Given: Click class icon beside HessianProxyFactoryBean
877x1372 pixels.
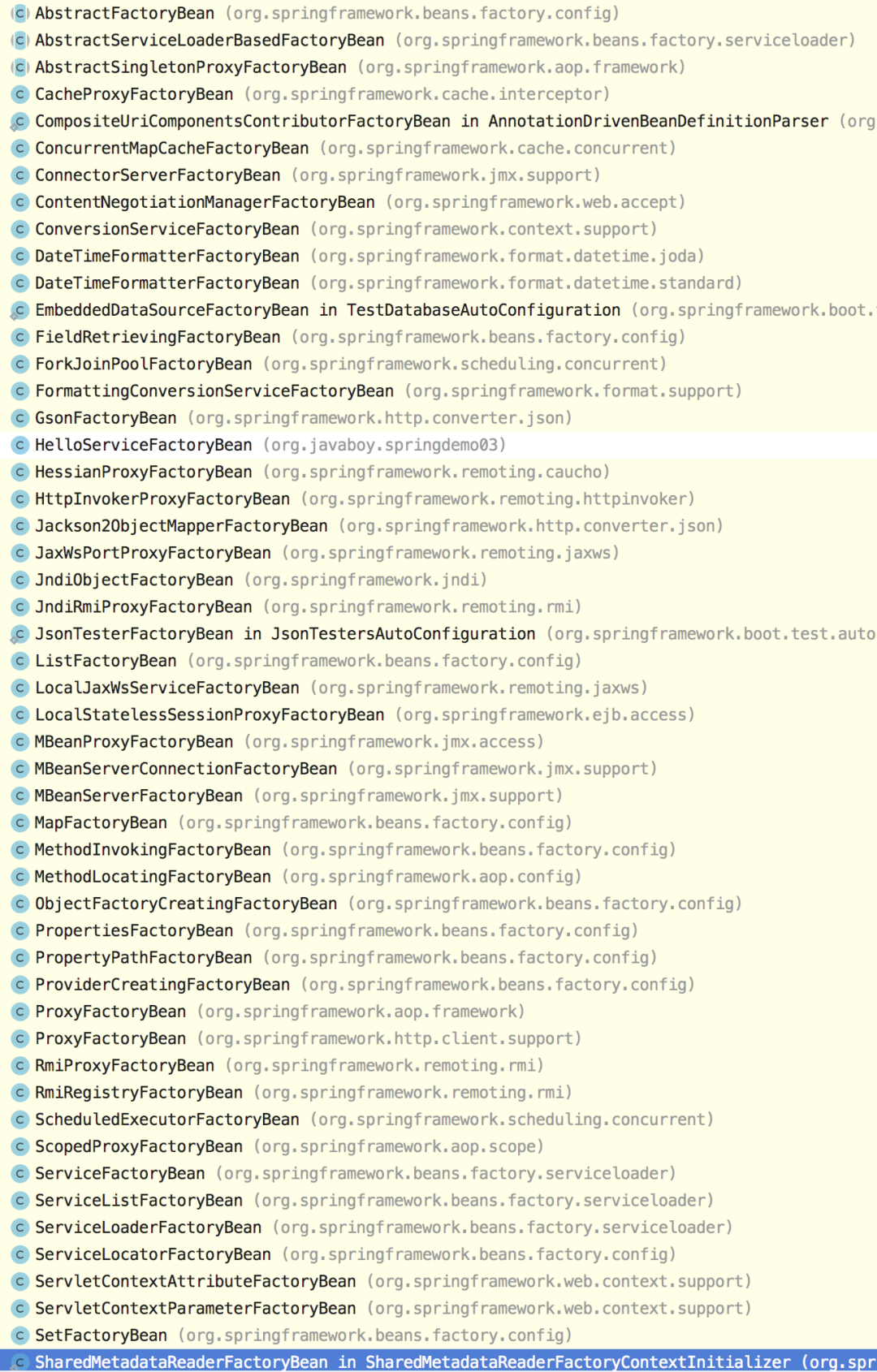Looking at the screenshot, I should tap(19, 472).
